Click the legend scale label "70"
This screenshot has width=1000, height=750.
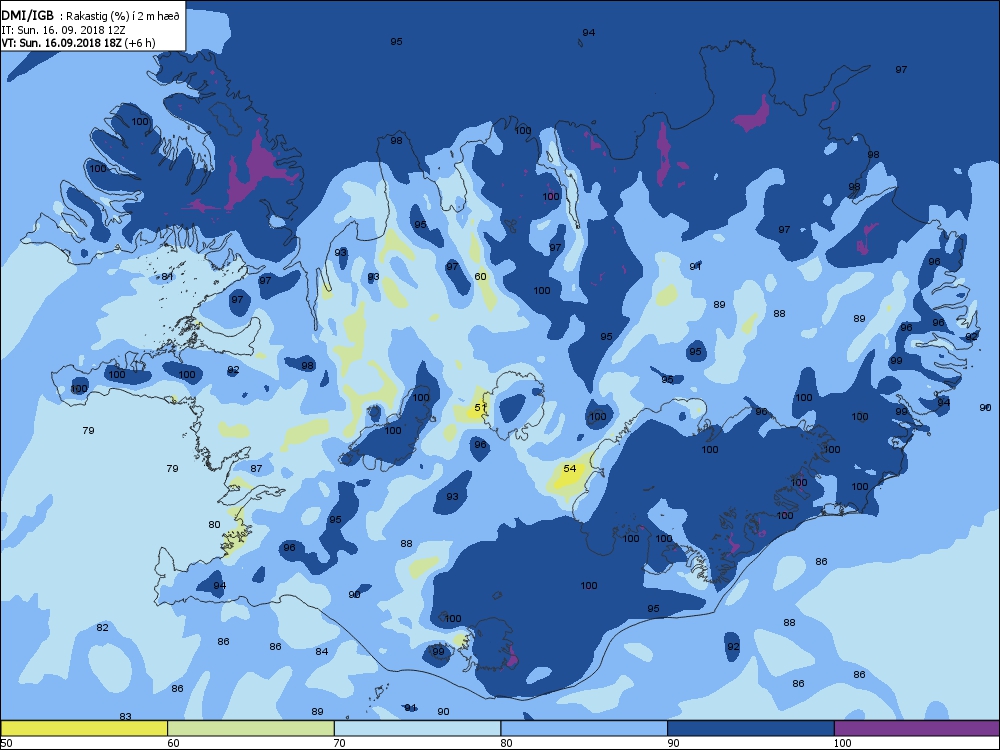340,743
